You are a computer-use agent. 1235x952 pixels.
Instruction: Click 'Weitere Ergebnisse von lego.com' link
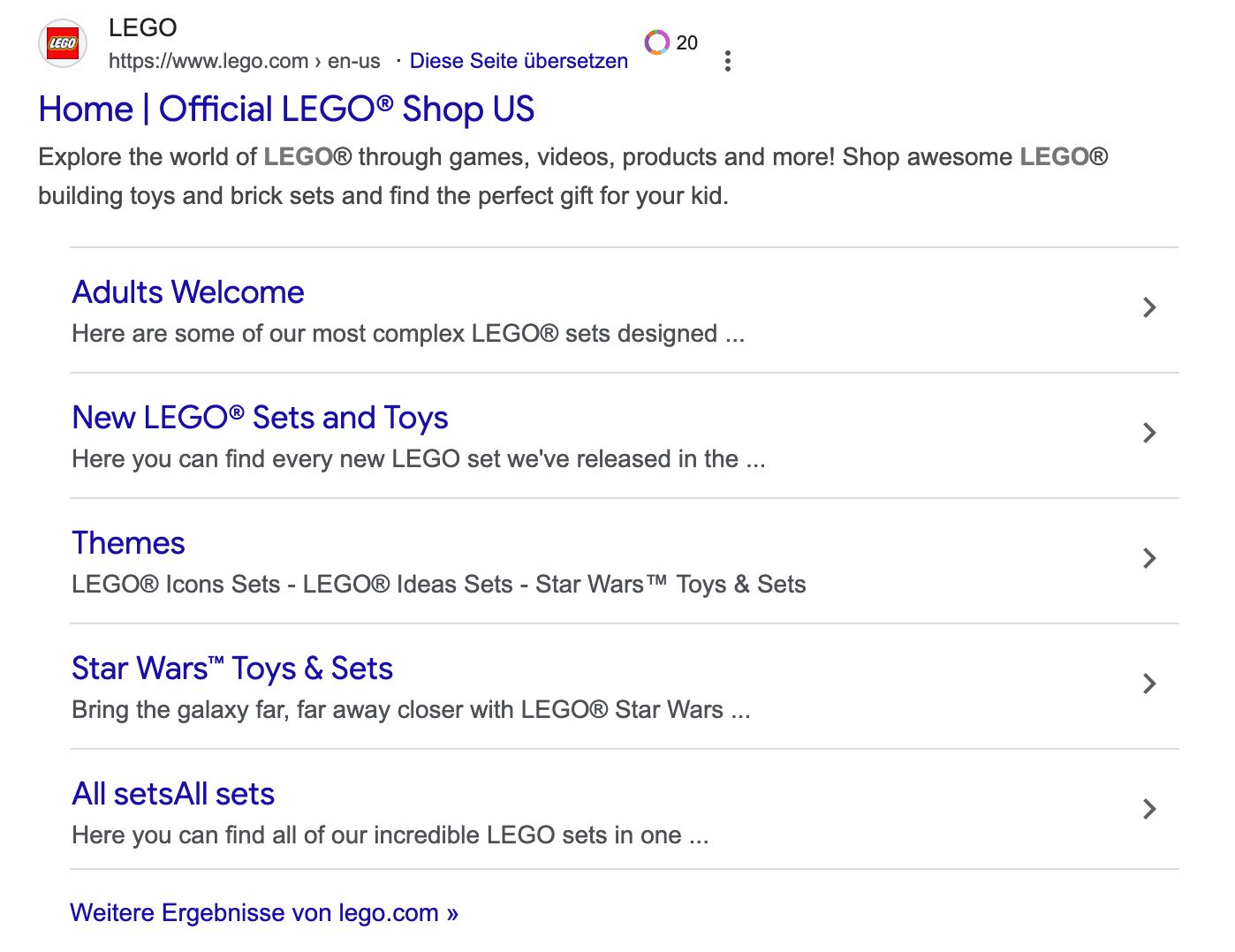coord(263,912)
